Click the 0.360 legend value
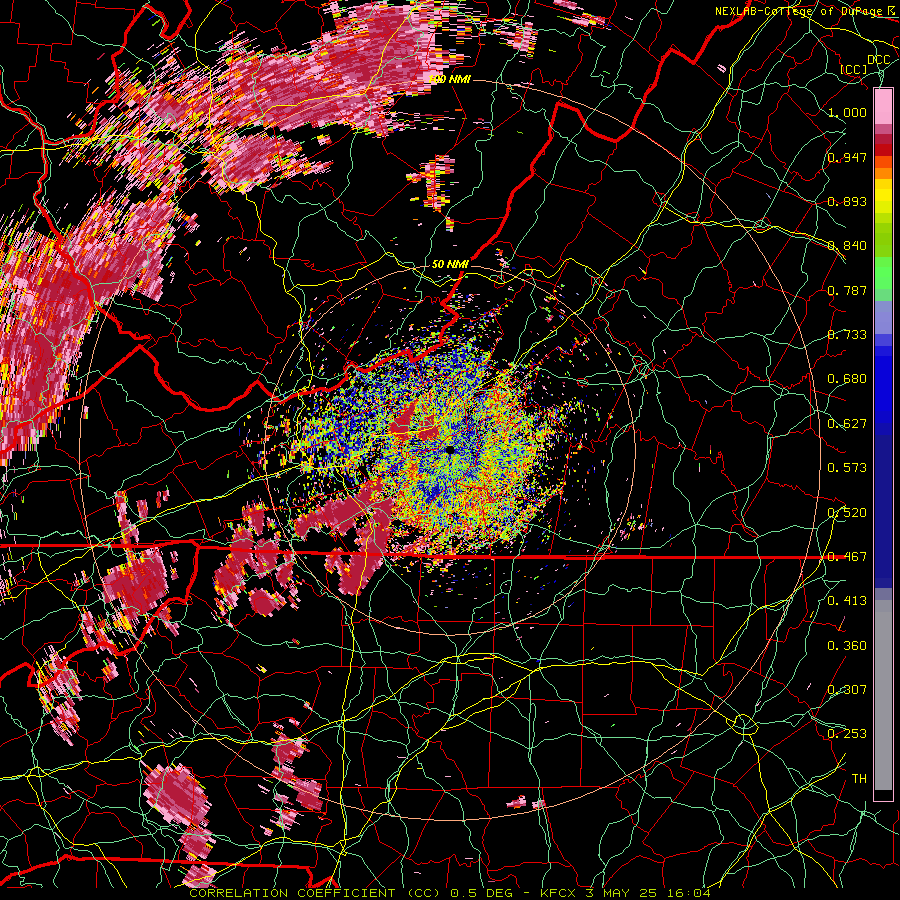900x900 pixels. click(x=847, y=645)
